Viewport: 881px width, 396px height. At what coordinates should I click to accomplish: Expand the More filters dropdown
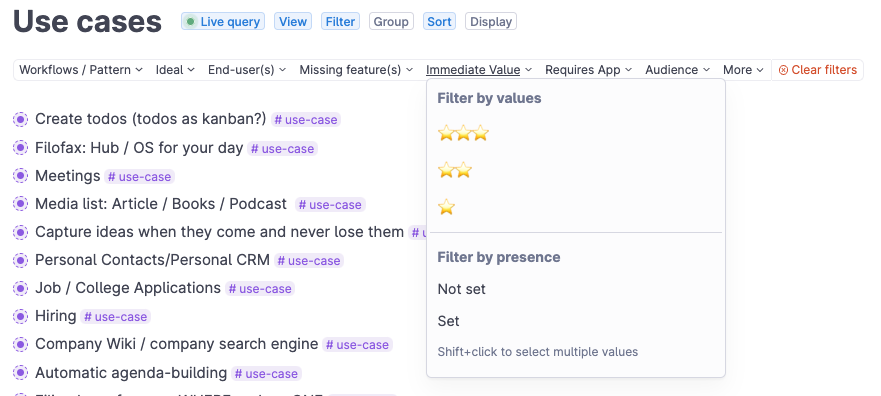click(x=743, y=70)
